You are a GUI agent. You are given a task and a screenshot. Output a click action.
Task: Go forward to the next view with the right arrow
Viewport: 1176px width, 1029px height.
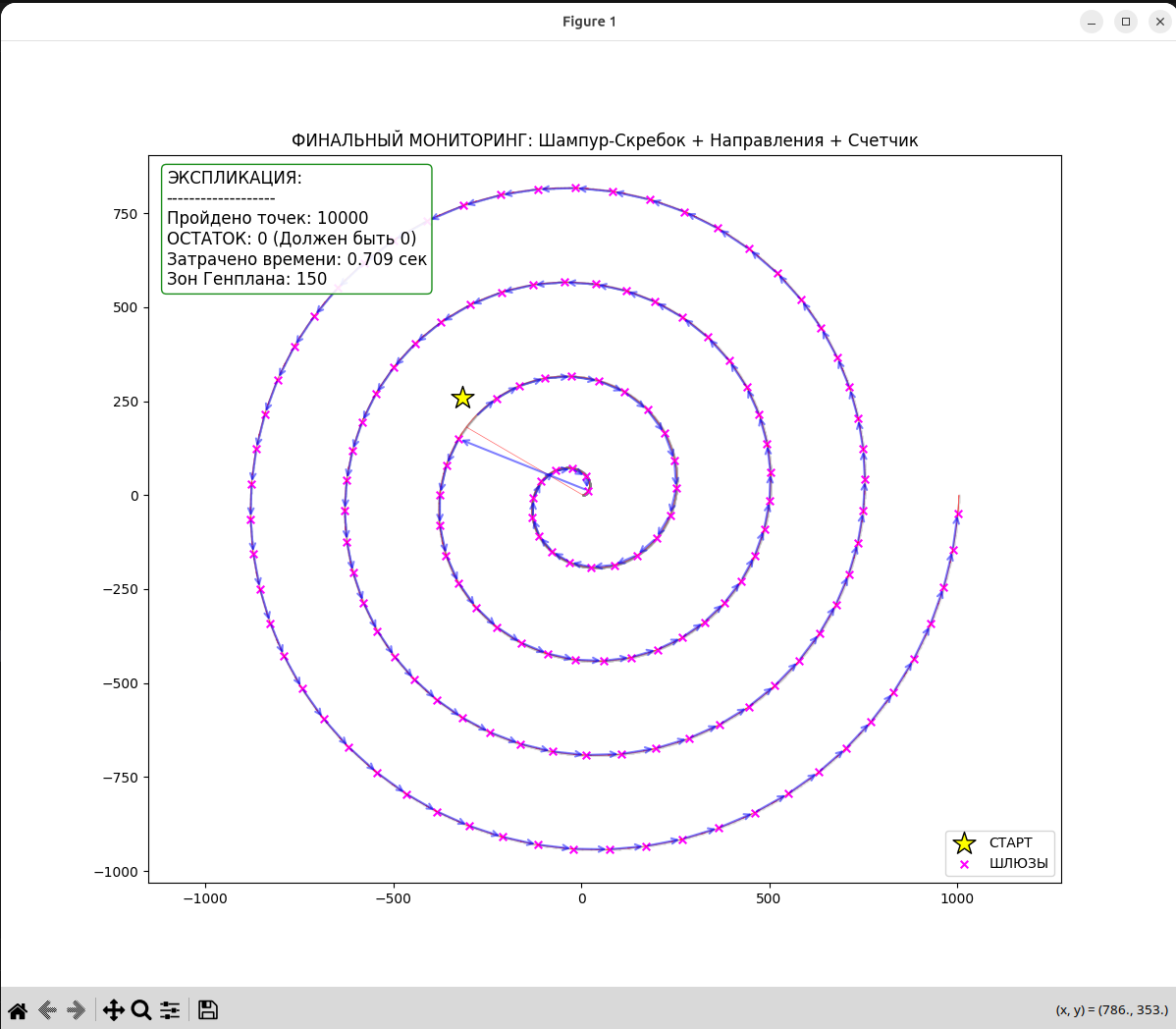(x=76, y=1010)
